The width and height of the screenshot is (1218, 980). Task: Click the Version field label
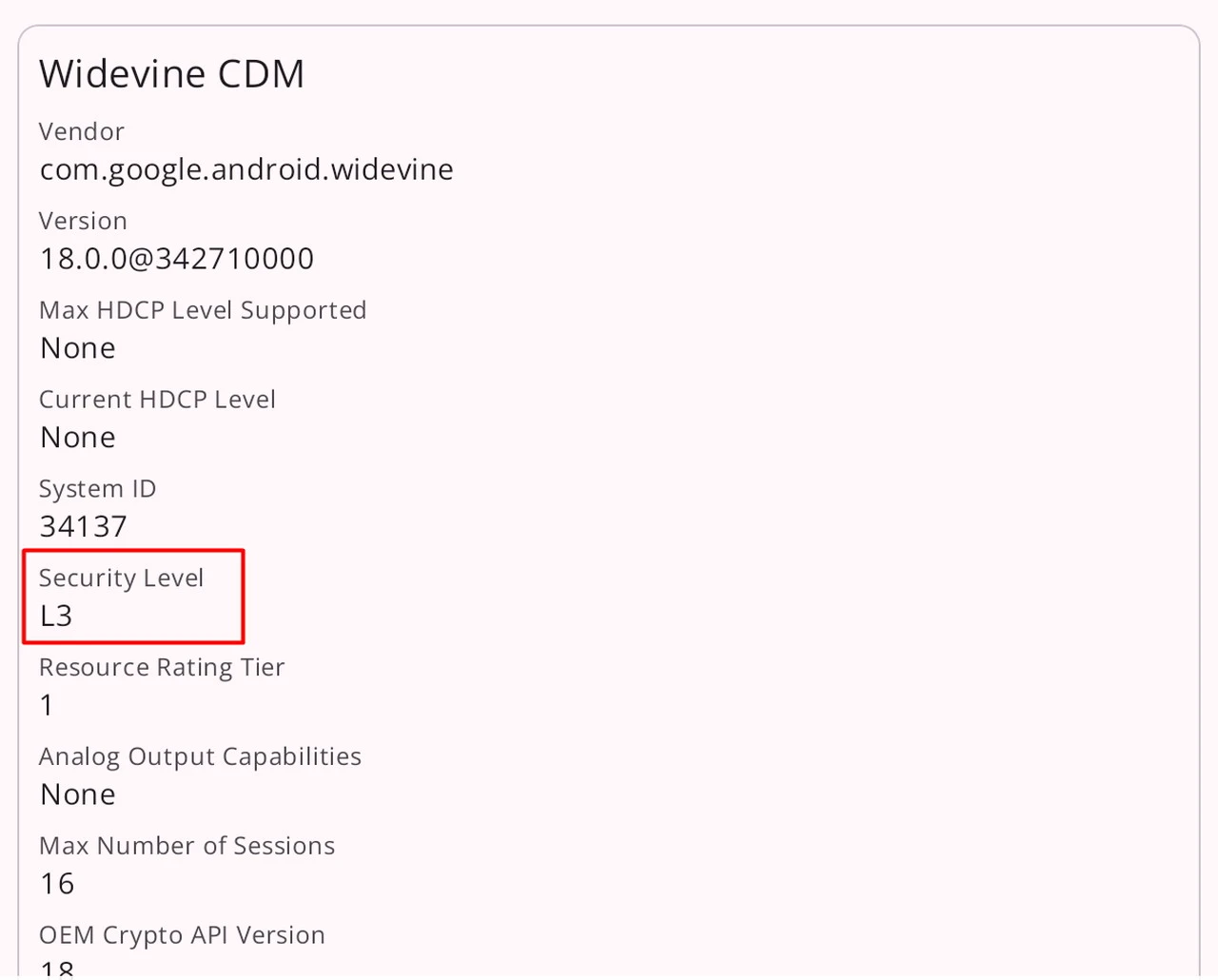(x=83, y=221)
